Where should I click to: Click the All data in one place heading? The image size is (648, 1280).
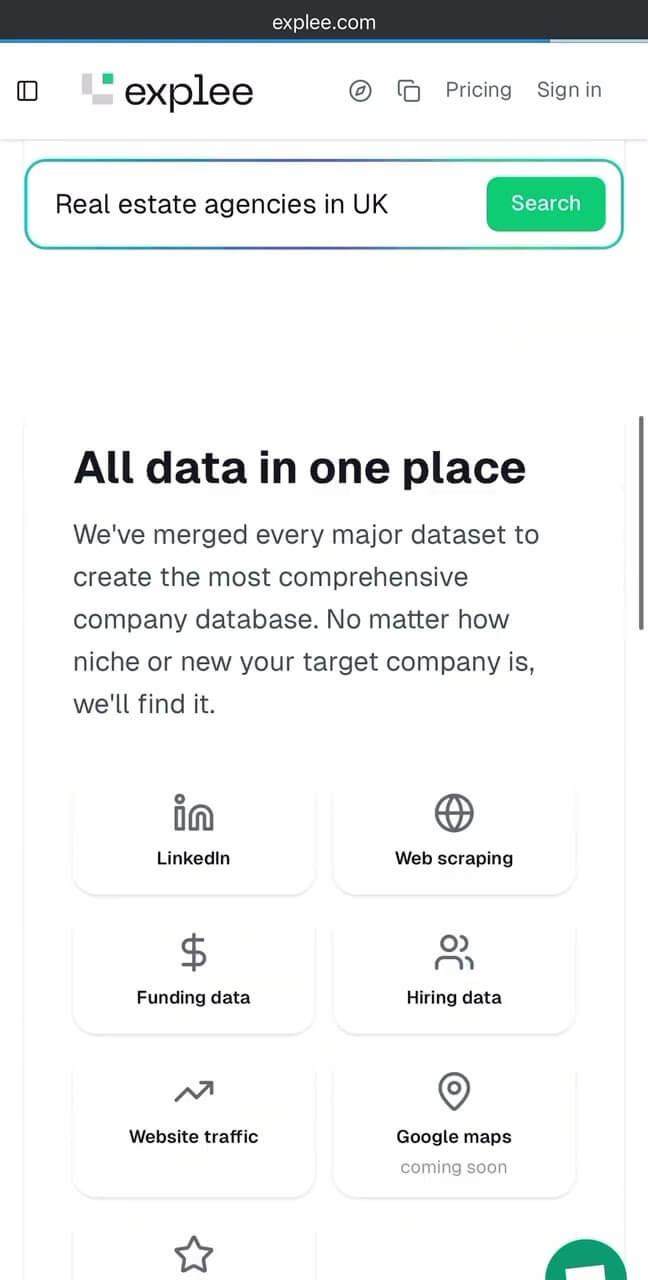[x=299, y=468]
